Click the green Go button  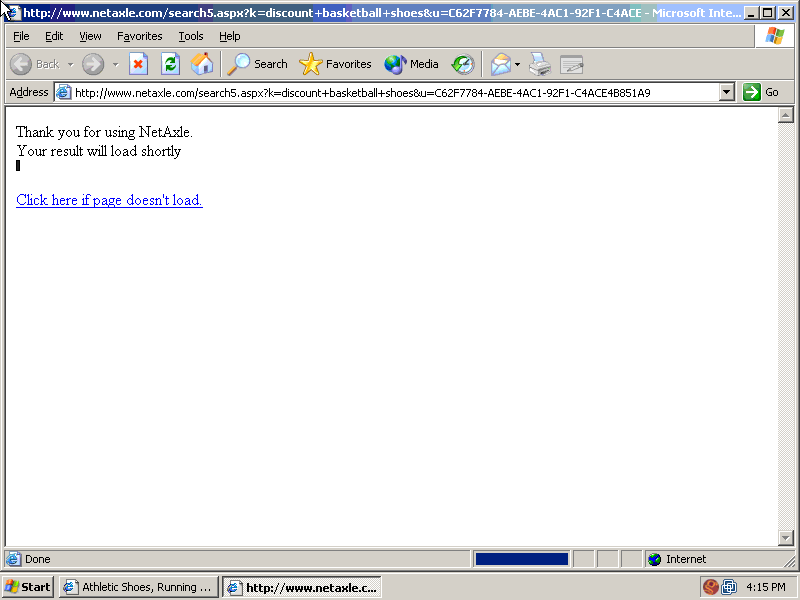(x=761, y=92)
